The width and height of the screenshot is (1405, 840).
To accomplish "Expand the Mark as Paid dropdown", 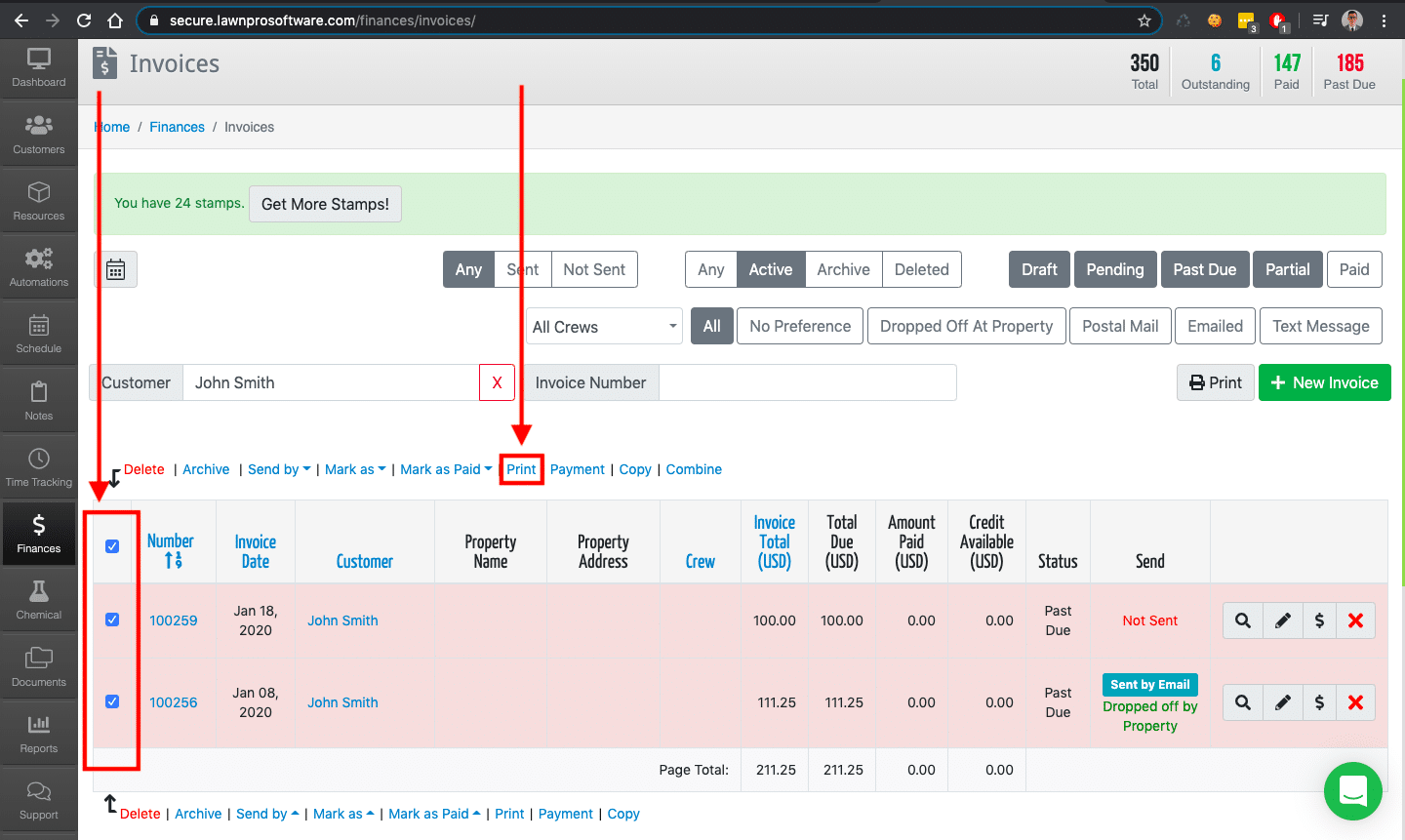I will (x=446, y=469).
